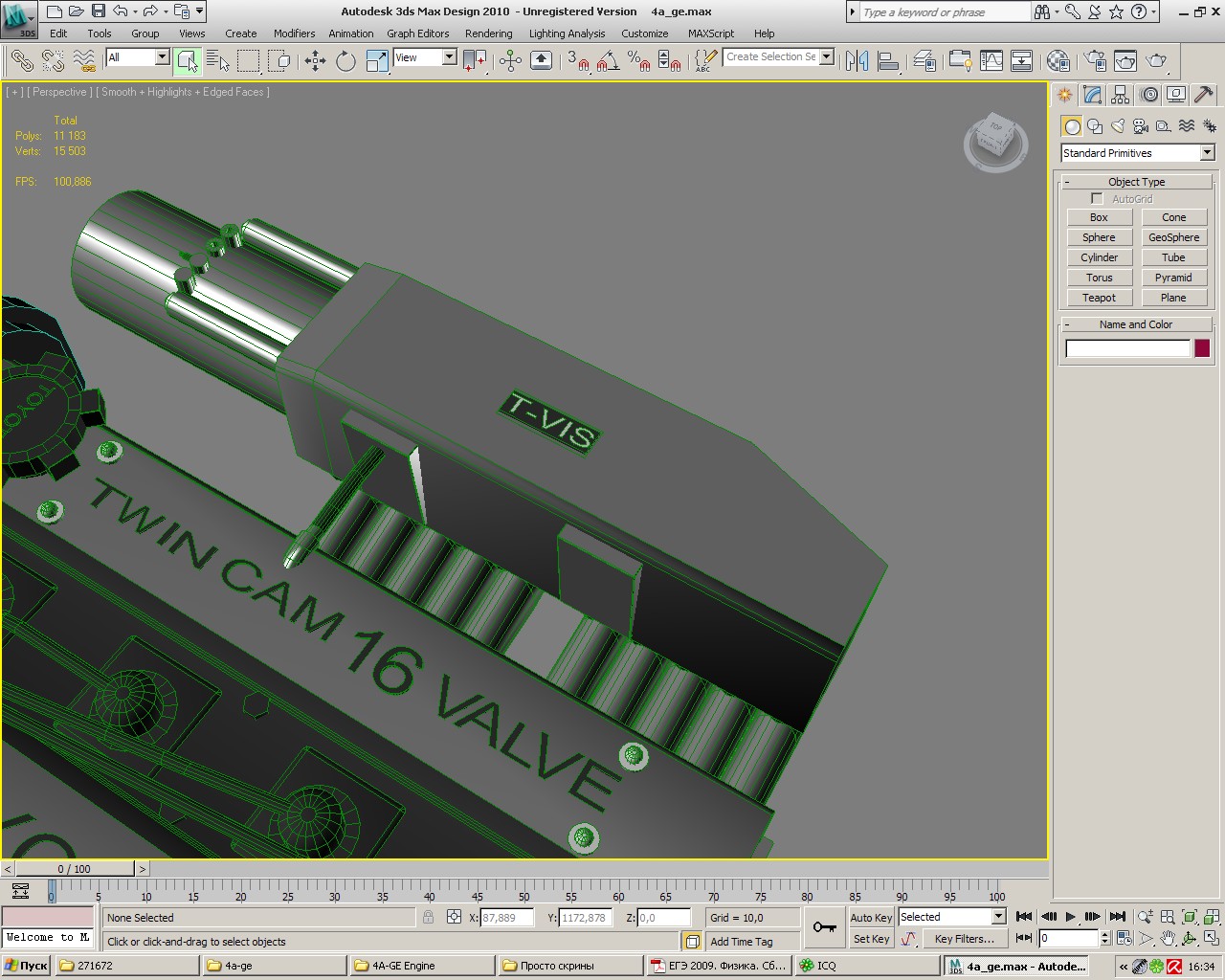
Task: Activate the Select Object tool
Action: pos(188,61)
